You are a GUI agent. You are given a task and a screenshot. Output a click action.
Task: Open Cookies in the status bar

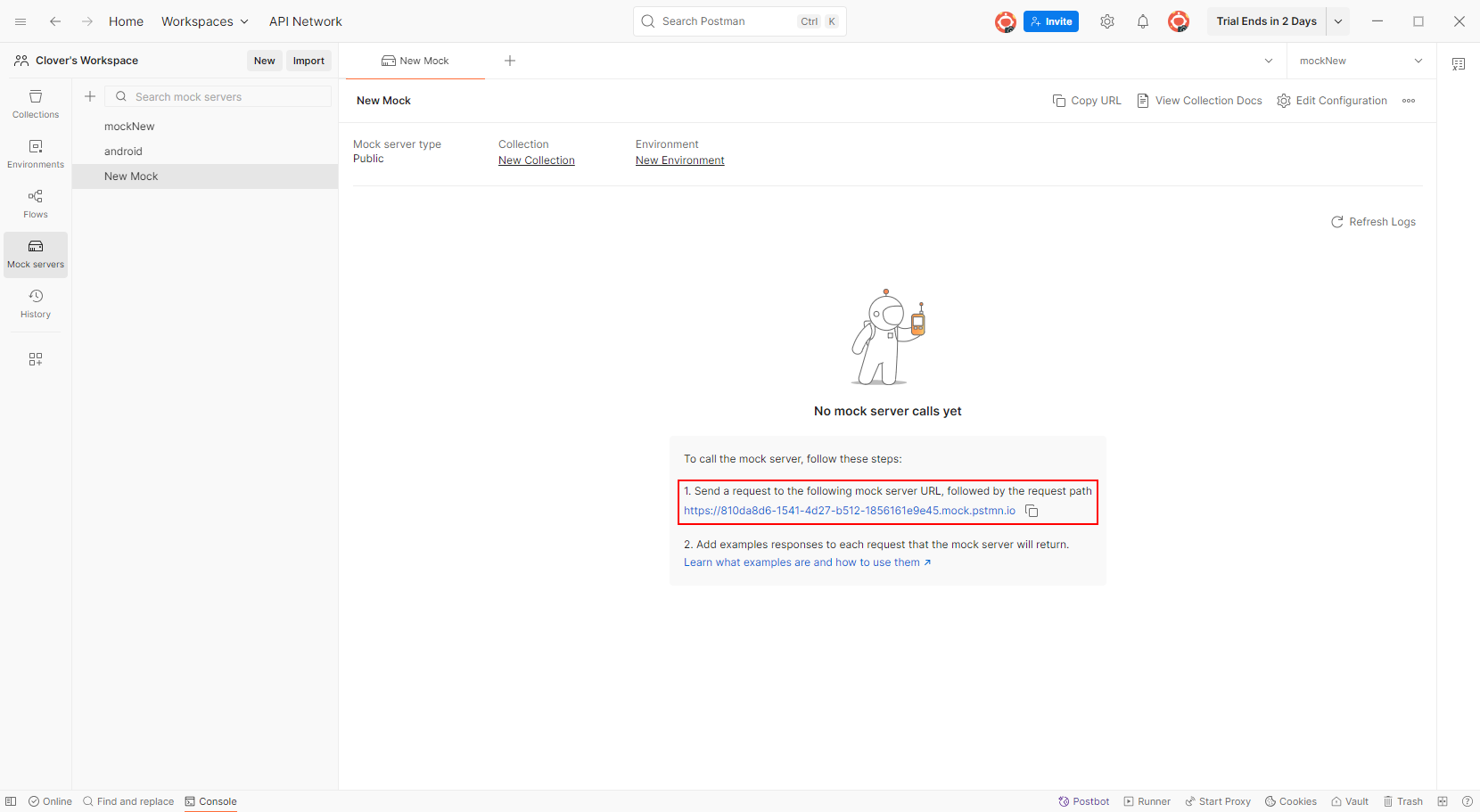(x=1291, y=801)
